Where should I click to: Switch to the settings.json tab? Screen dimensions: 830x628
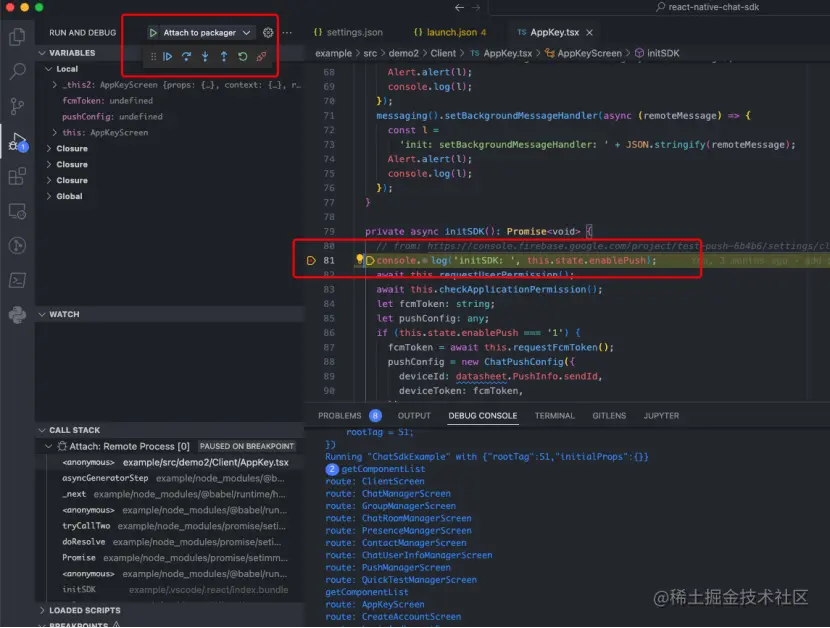348,33
